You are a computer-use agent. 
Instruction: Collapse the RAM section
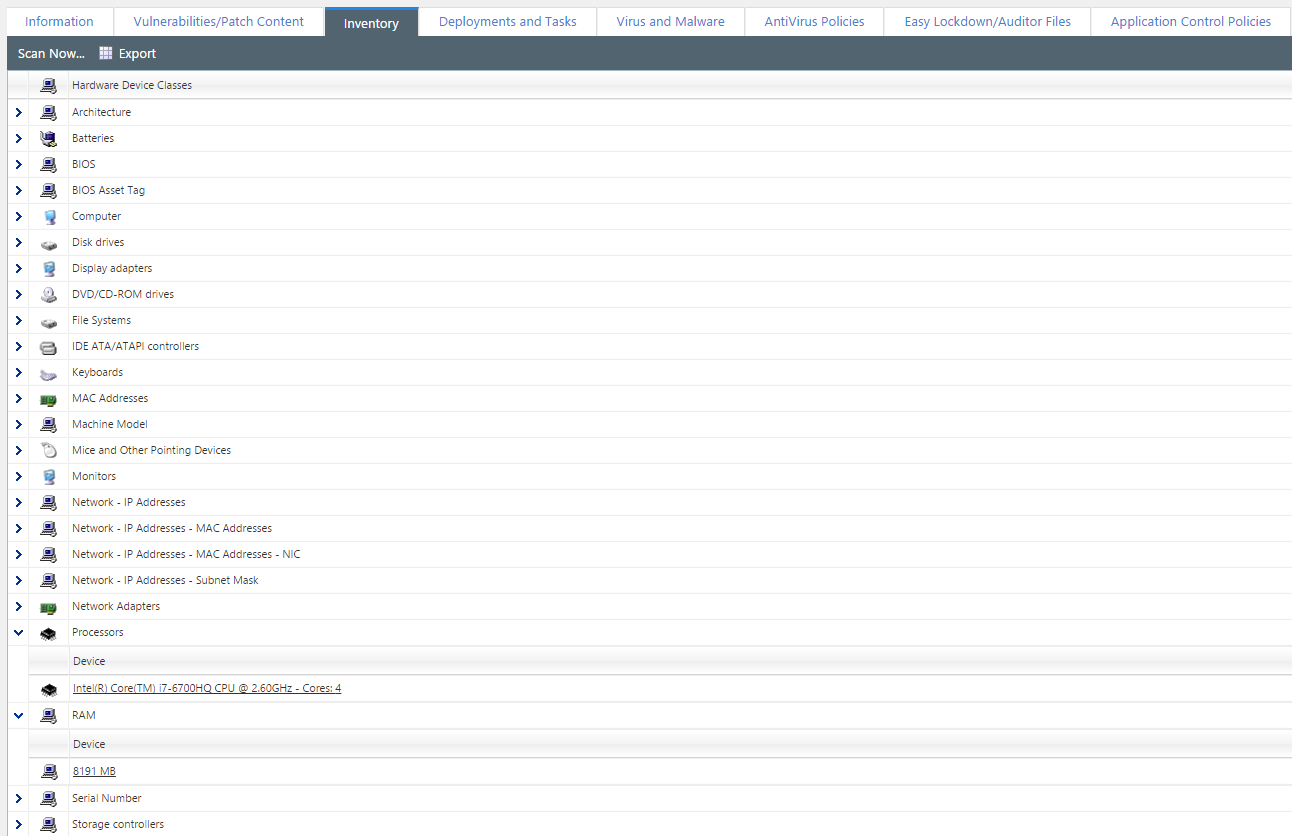click(x=17, y=715)
